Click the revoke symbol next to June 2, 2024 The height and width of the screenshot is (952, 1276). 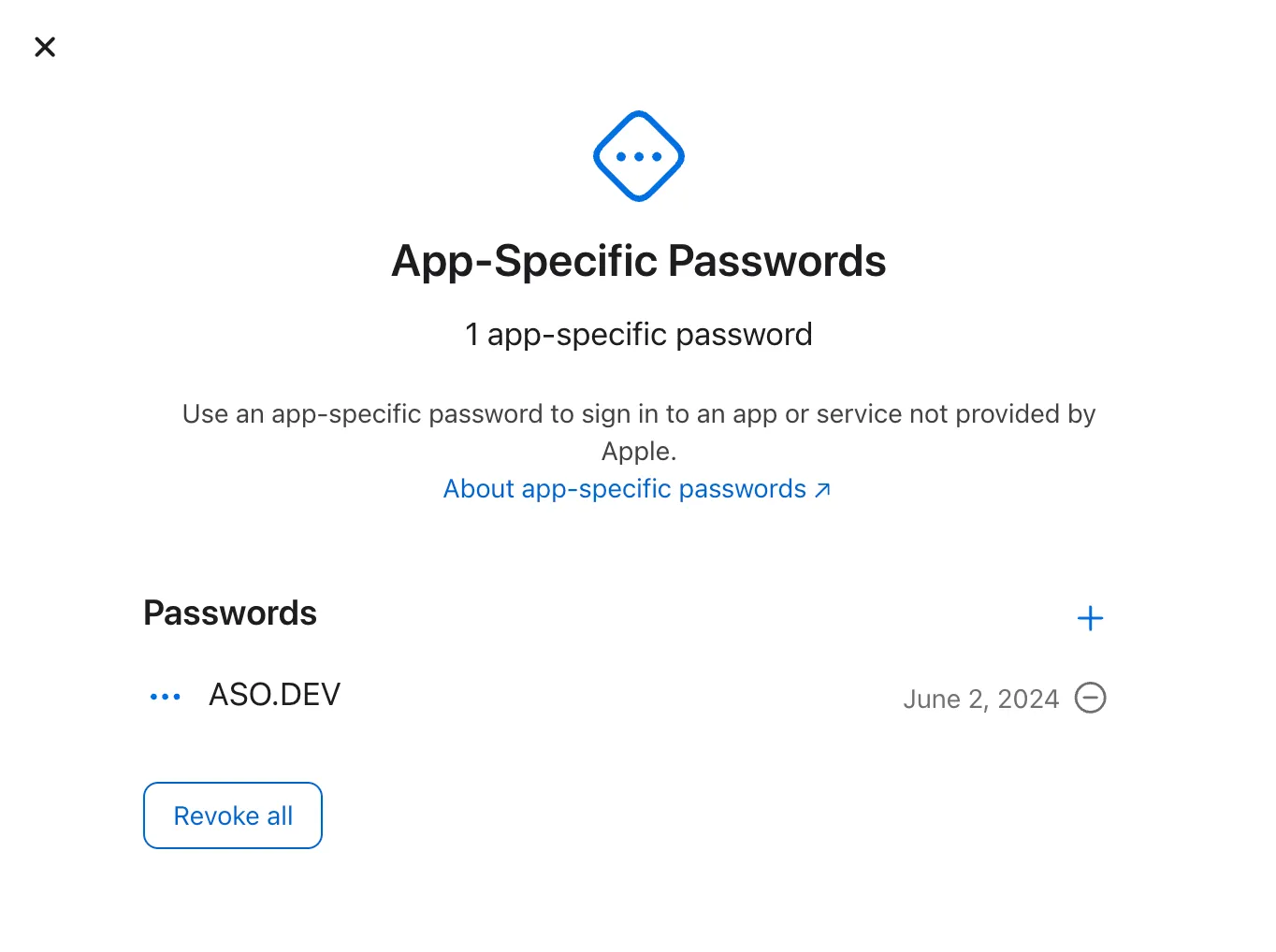pyautogui.click(x=1090, y=698)
